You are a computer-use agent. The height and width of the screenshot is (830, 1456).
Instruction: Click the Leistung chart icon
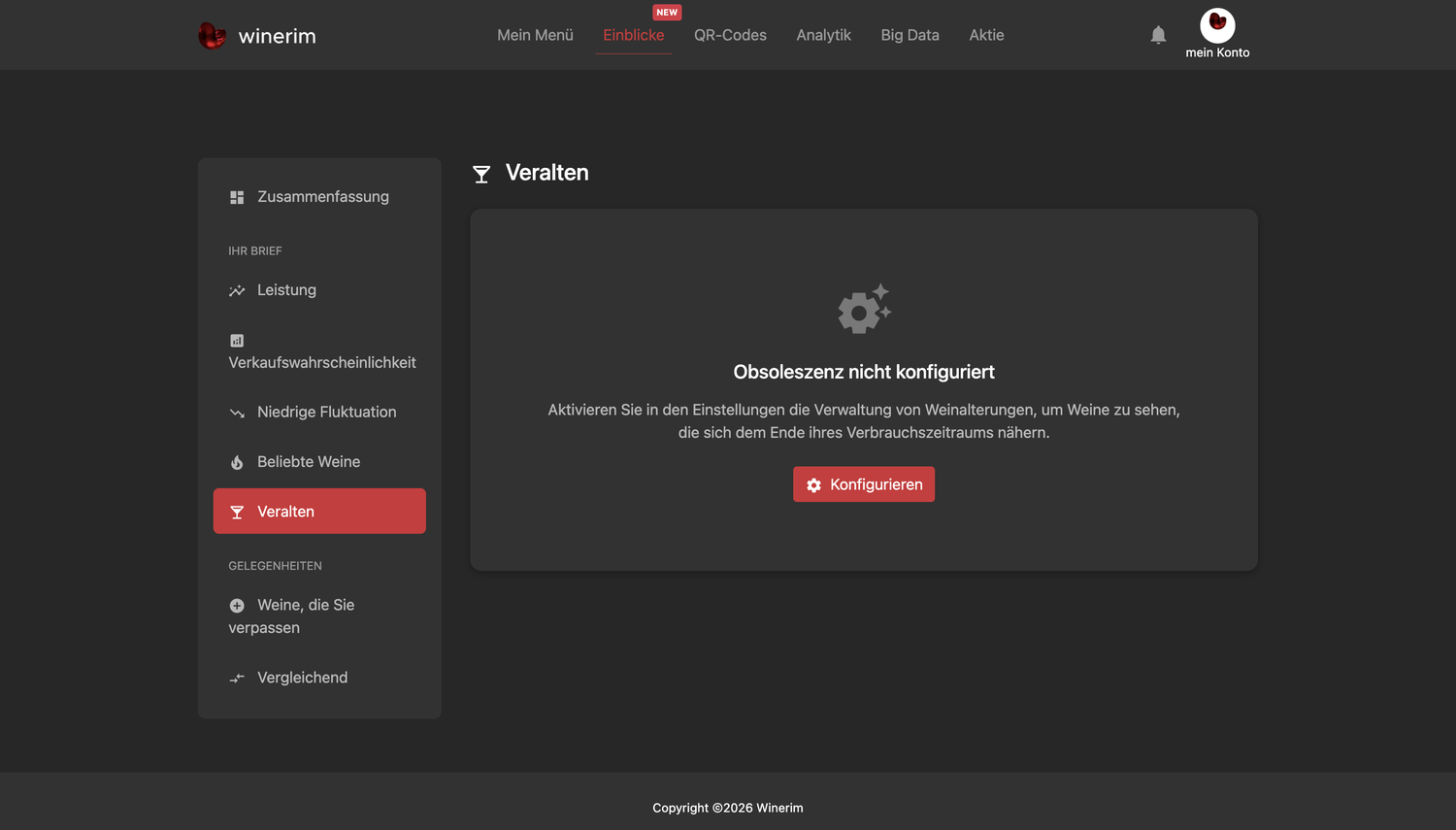(x=237, y=290)
